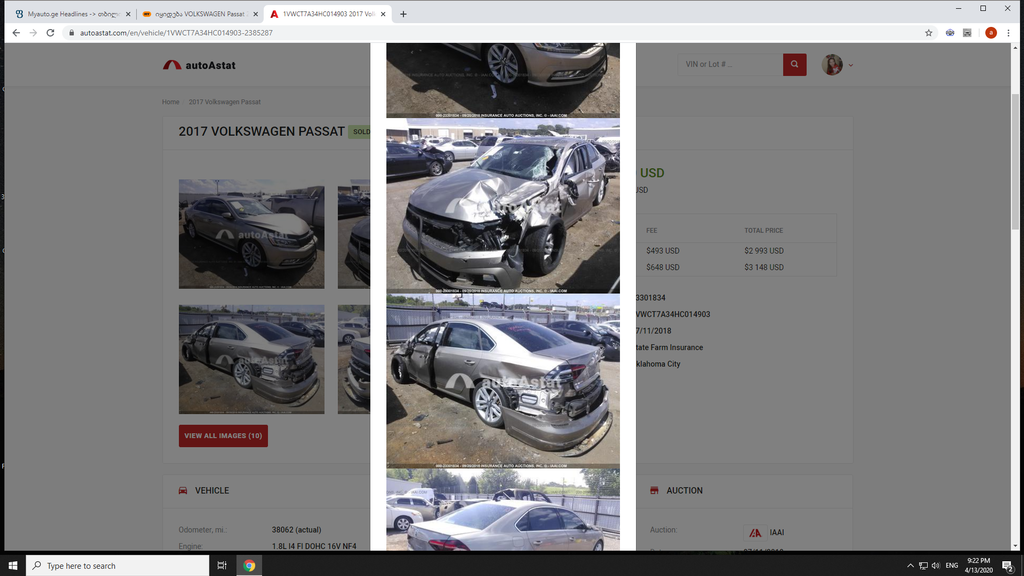Viewport: 1024px width, 576px height.
Task: Click the Auction section icon
Action: (x=654, y=490)
